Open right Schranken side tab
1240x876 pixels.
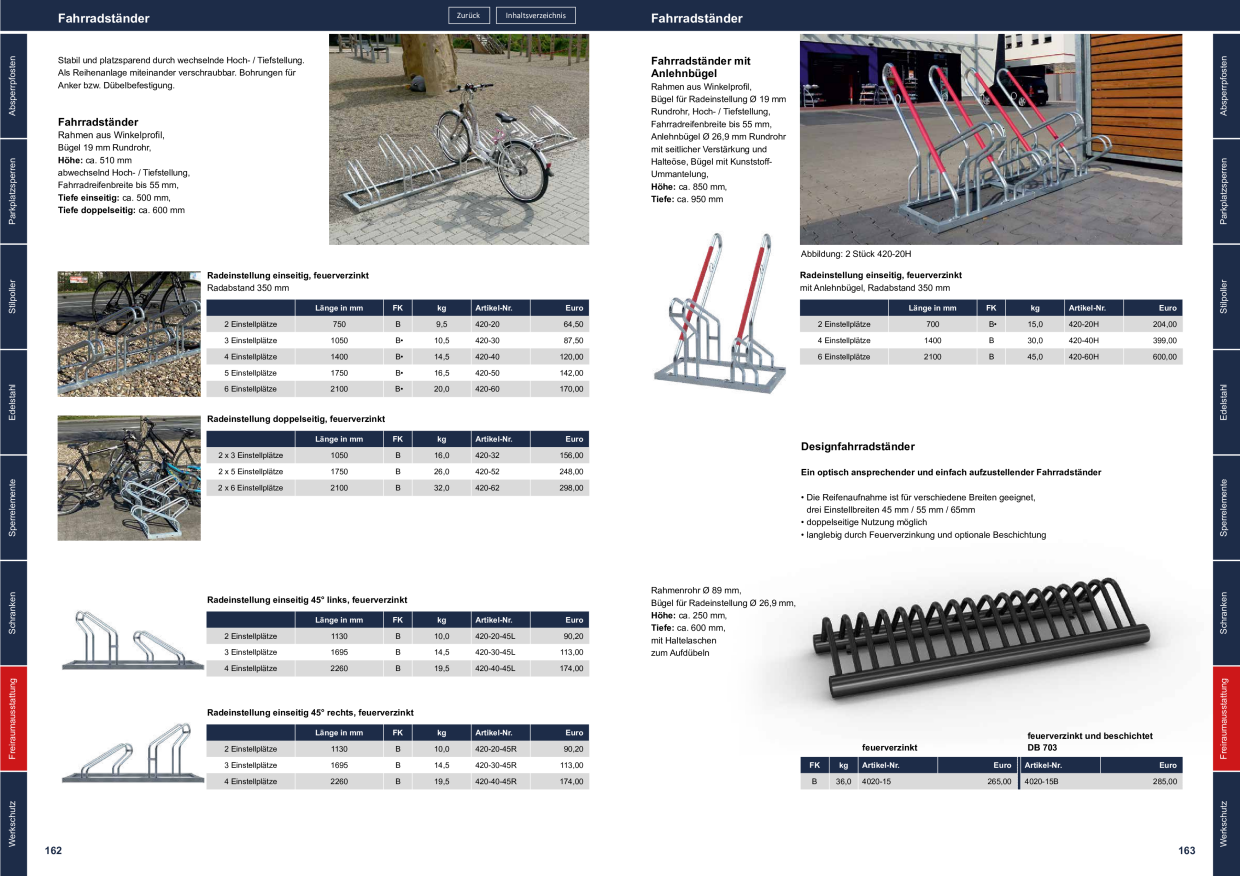point(1226,613)
